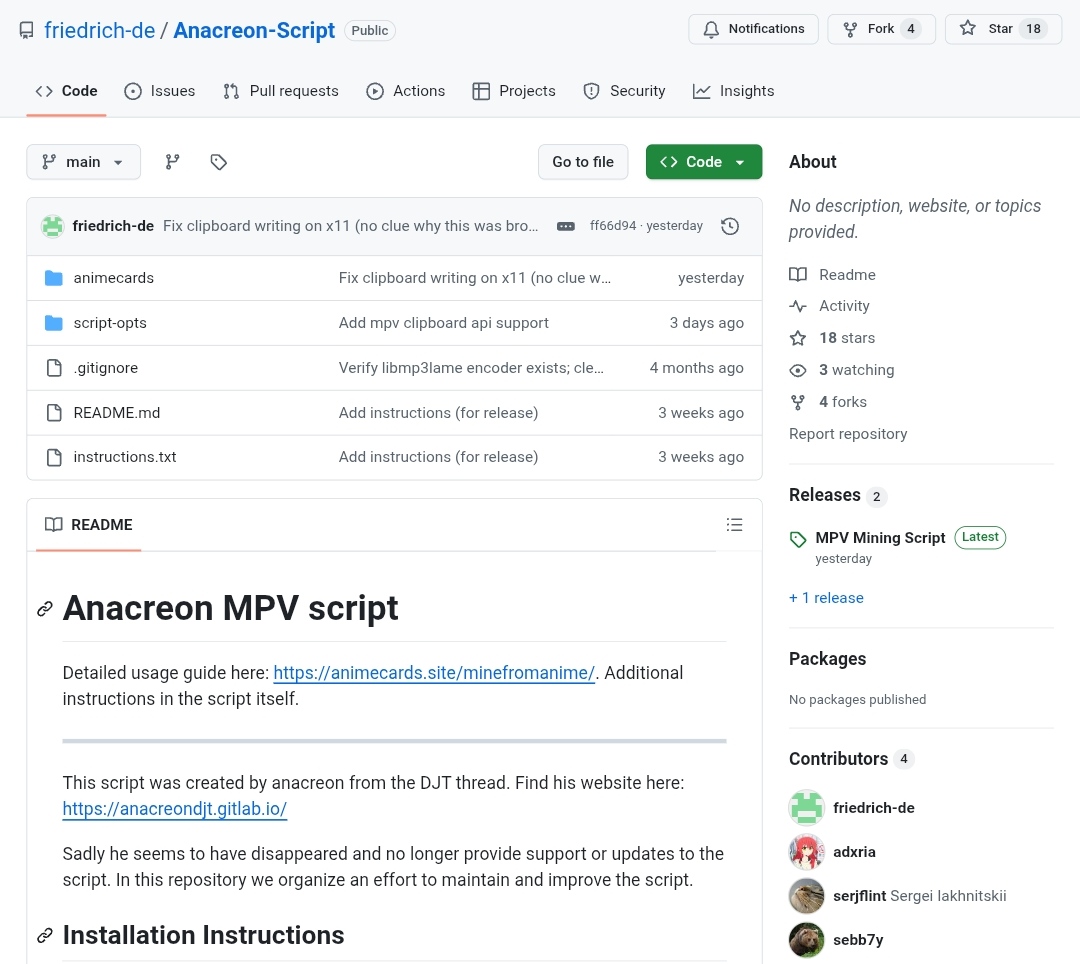Viewport: 1080px width, 964px height.
Task: Open MPV Mining Script release
Action: coord(880,538)
